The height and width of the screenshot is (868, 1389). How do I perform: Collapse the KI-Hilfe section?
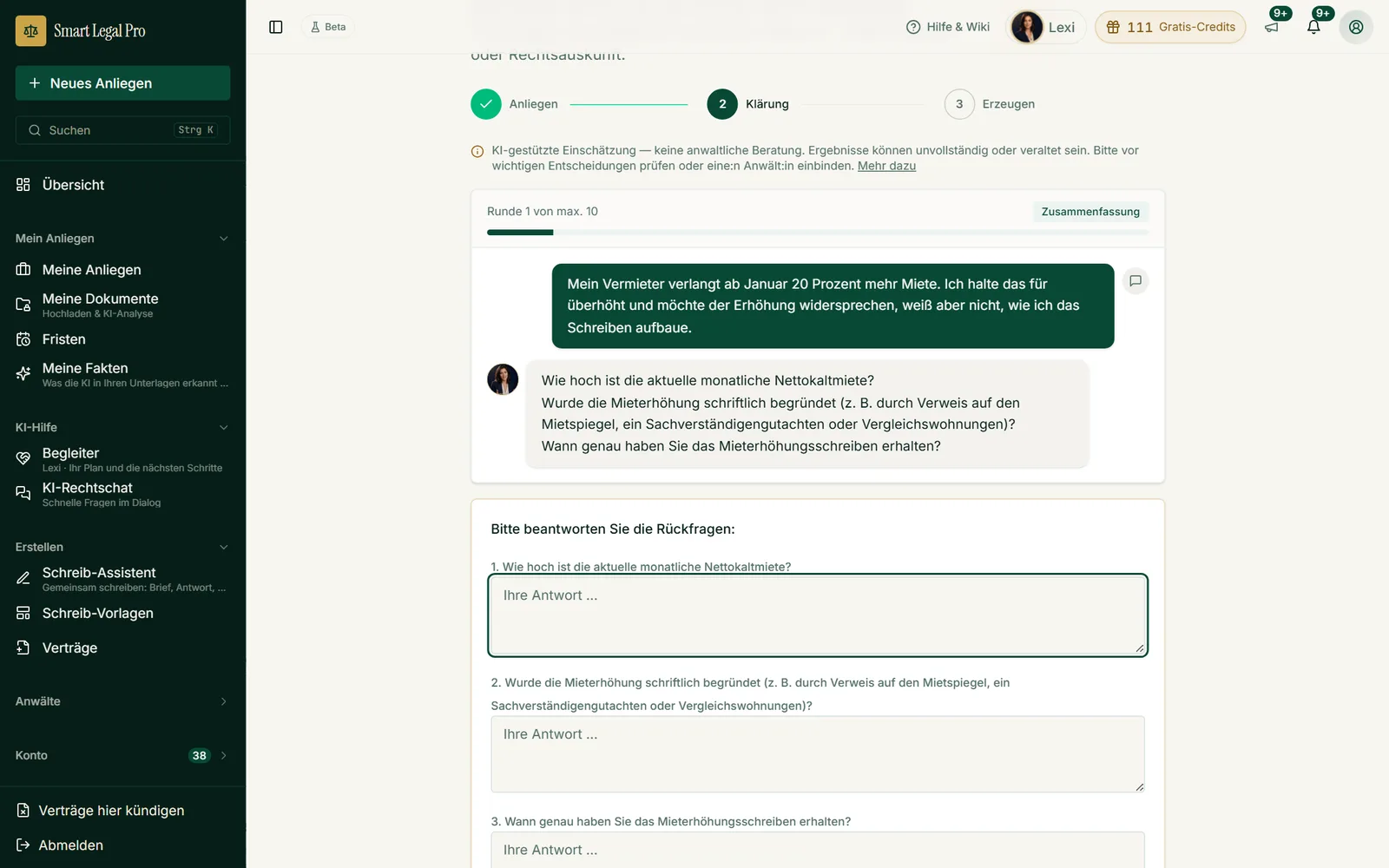[122, 428]
